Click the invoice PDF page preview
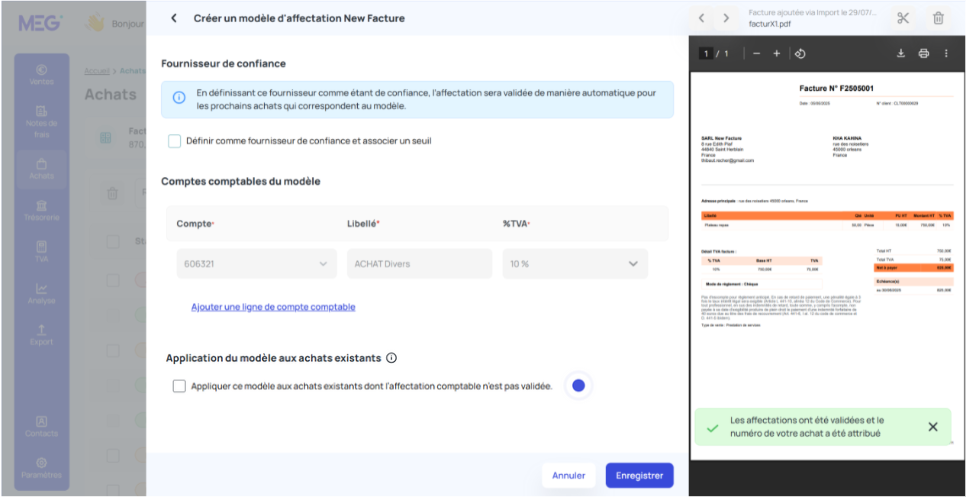Viewport: 967px width, 498px height. pyautogui.click(x=827, y=266)
